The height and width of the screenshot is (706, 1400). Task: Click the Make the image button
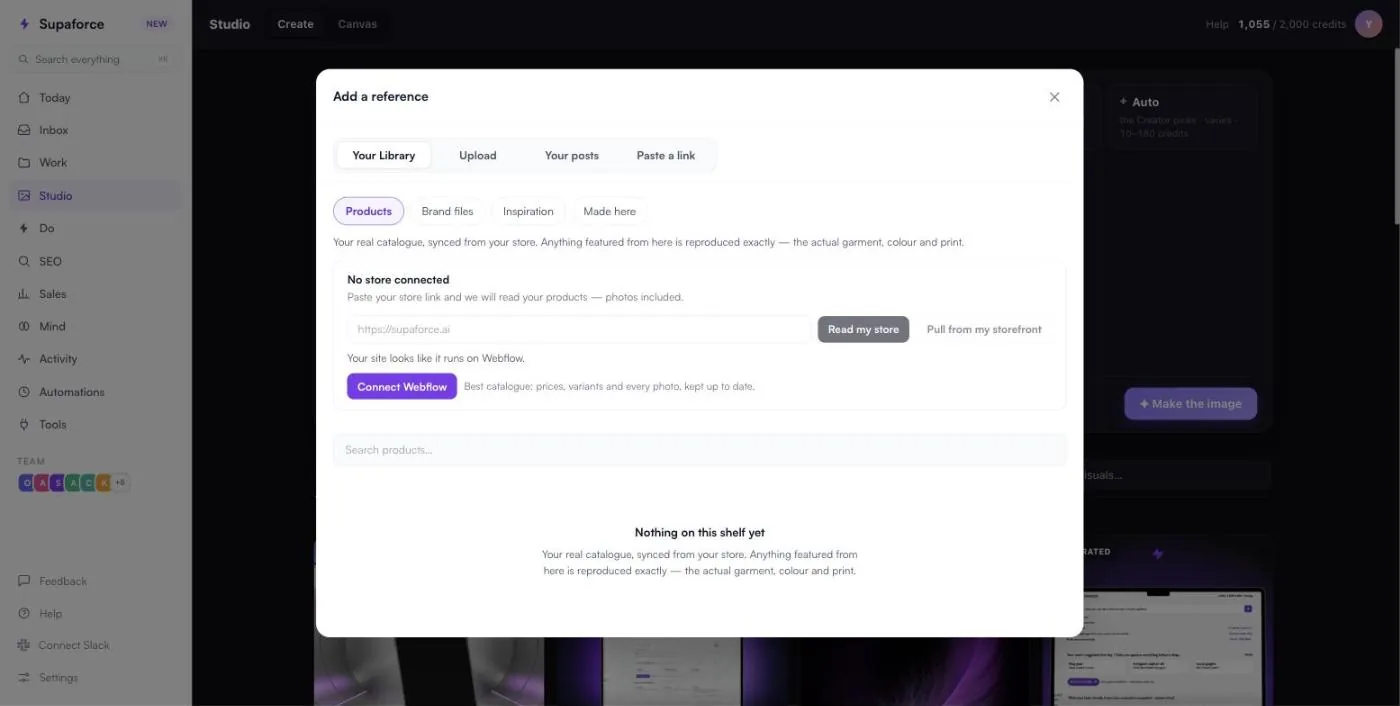(1190, 404)
